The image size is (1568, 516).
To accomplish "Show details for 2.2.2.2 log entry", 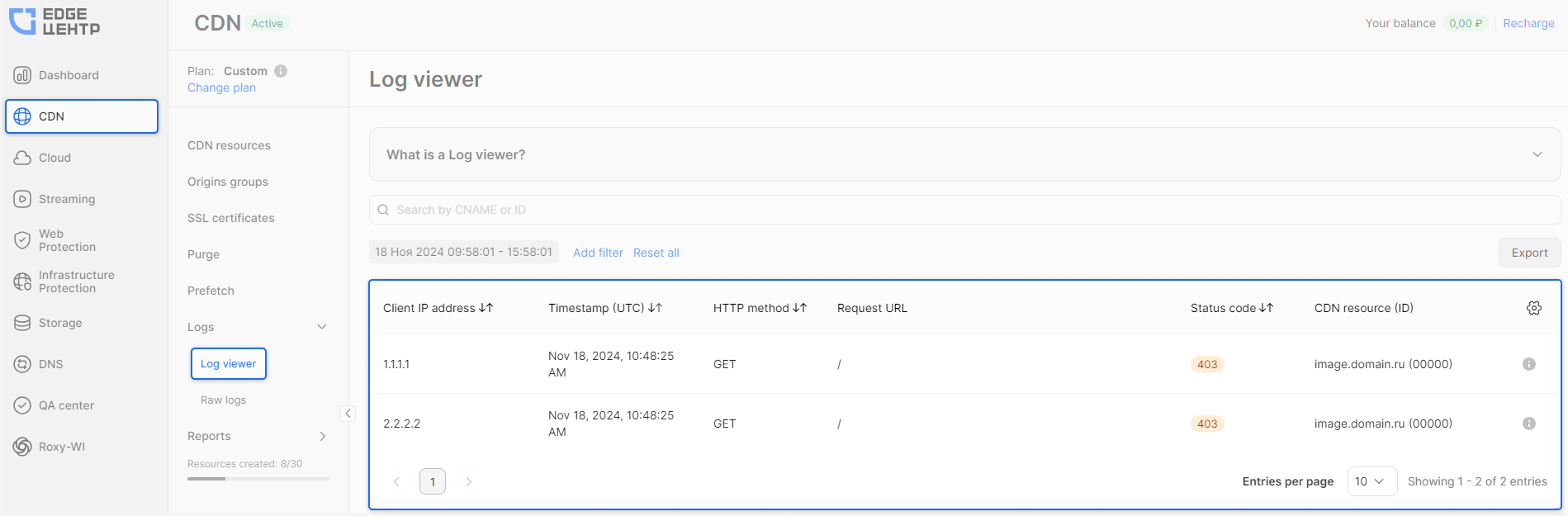I will [x=1529, y=424].
